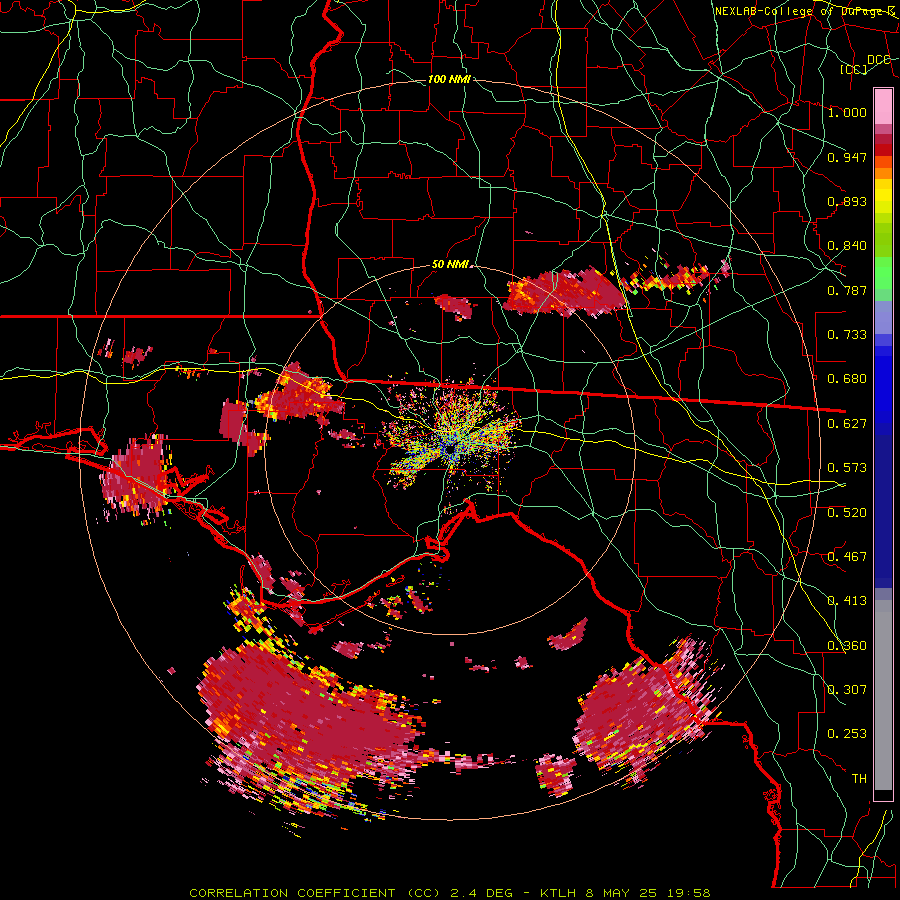Image resolution: width=900 pixels, height=900 pixels.
Task: Select the 0.893 scale value
Action: pyautogui.click(x=847, y=201)
